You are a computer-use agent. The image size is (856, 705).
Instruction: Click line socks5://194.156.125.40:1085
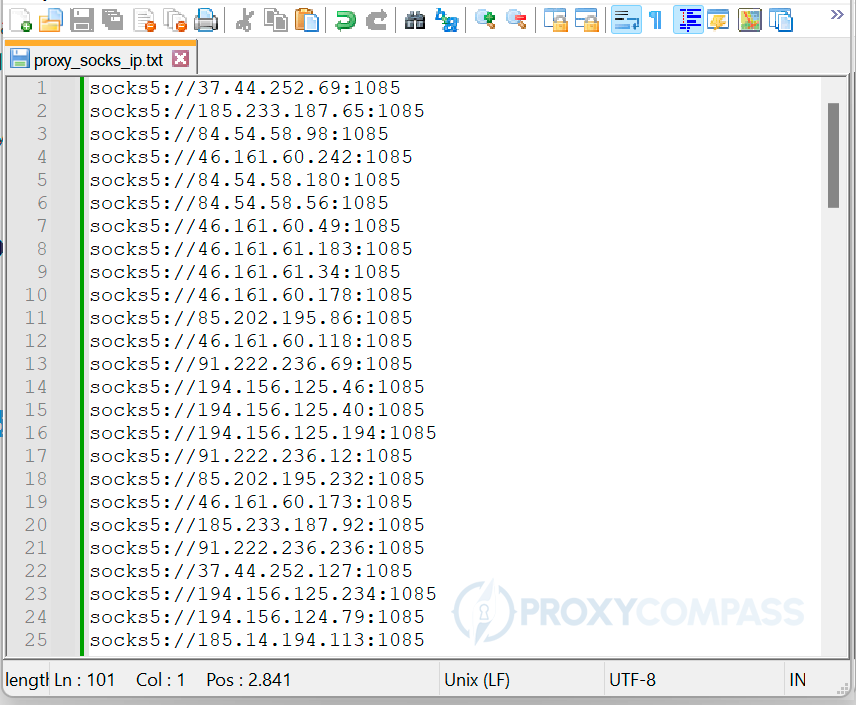(x=257, y=410)
